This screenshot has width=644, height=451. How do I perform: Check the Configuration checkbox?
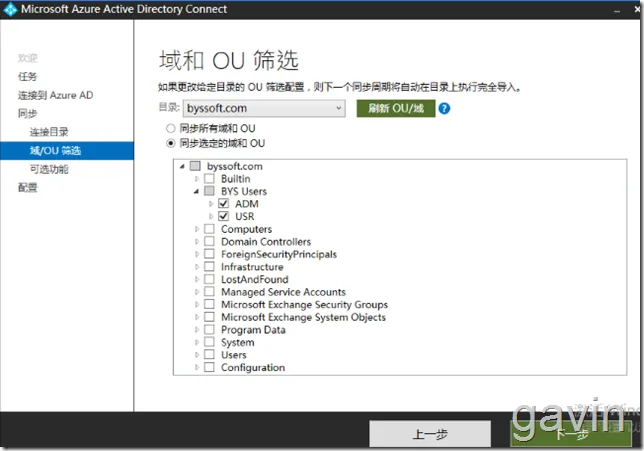[x=209, y=367]
